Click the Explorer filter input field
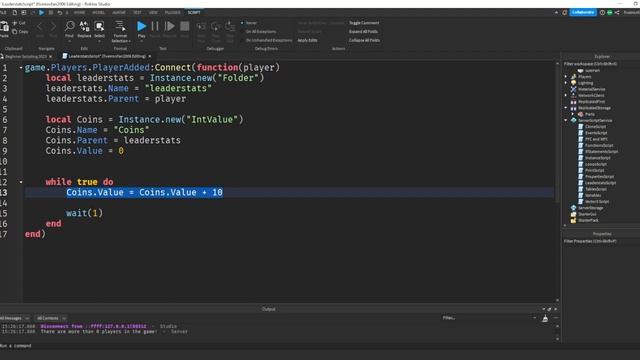 coord(601,64)
